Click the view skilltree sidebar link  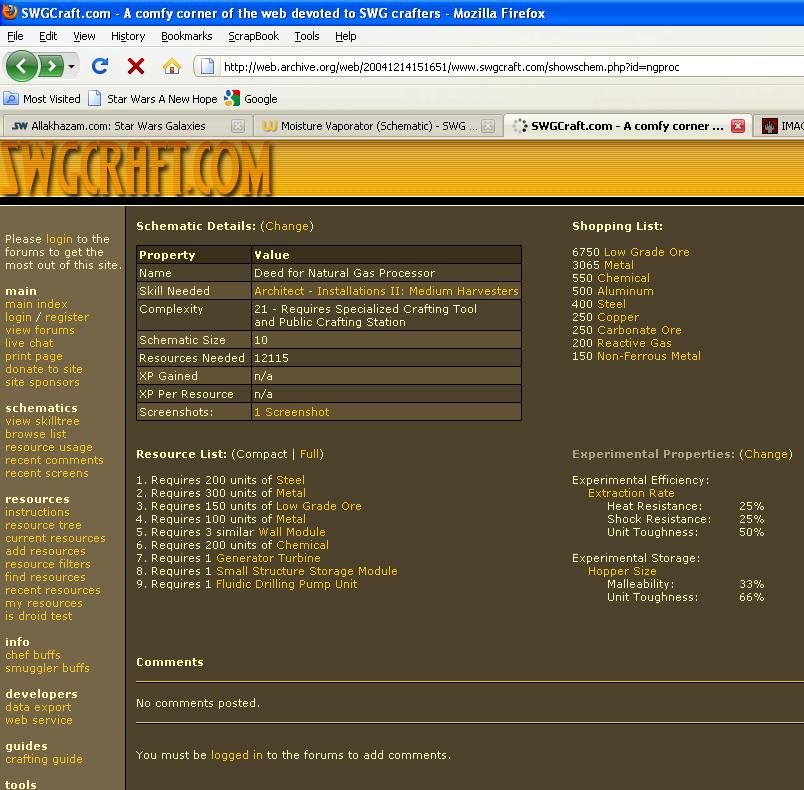[42, 421]
